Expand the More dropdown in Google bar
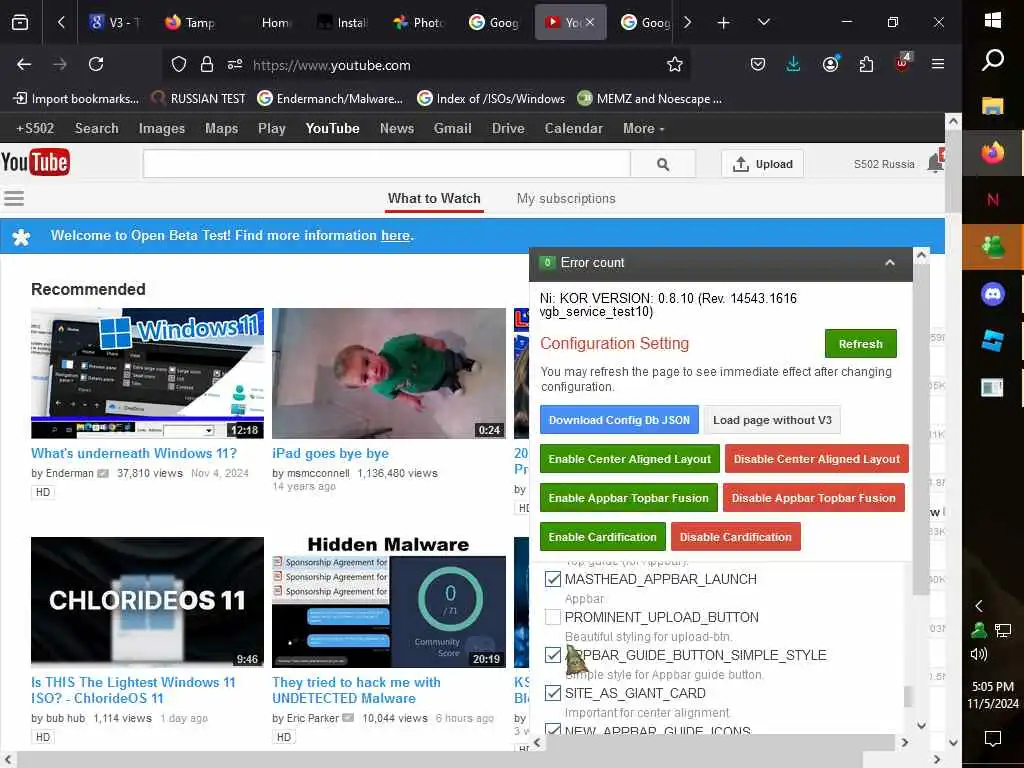Screen dimensions: 1024x768 pyautogui.click(x=643, y=129)
